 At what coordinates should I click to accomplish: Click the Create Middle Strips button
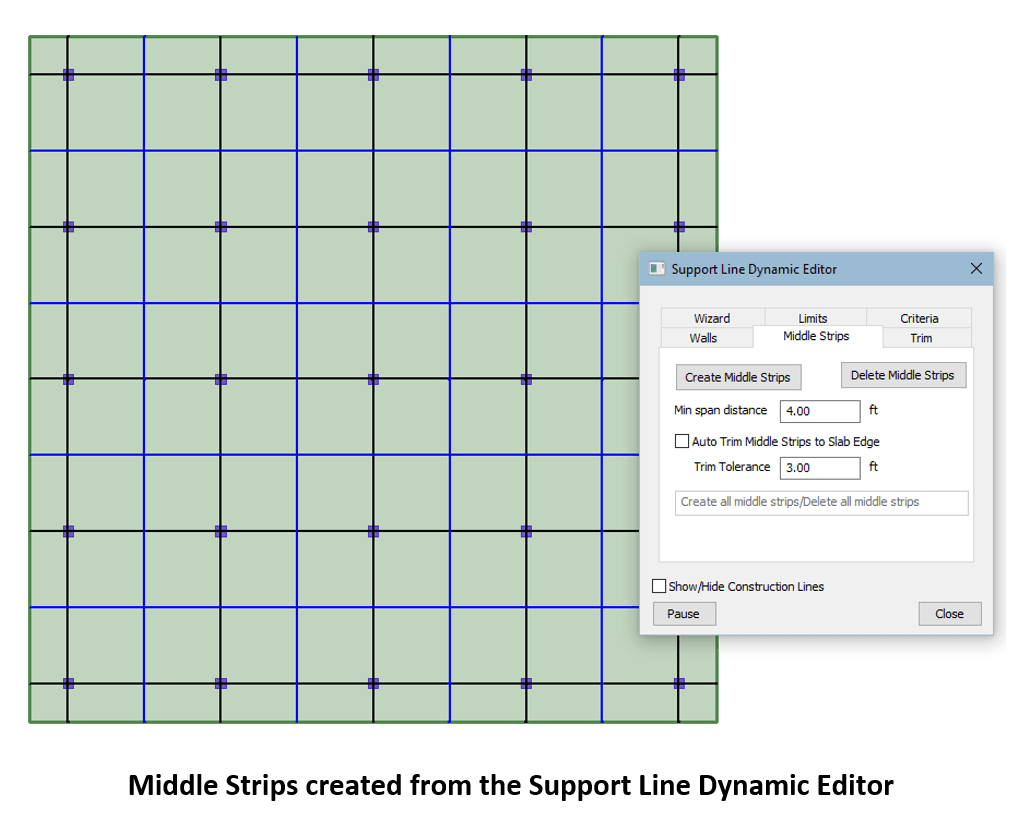pyautogui.click(x=738, y=377)
